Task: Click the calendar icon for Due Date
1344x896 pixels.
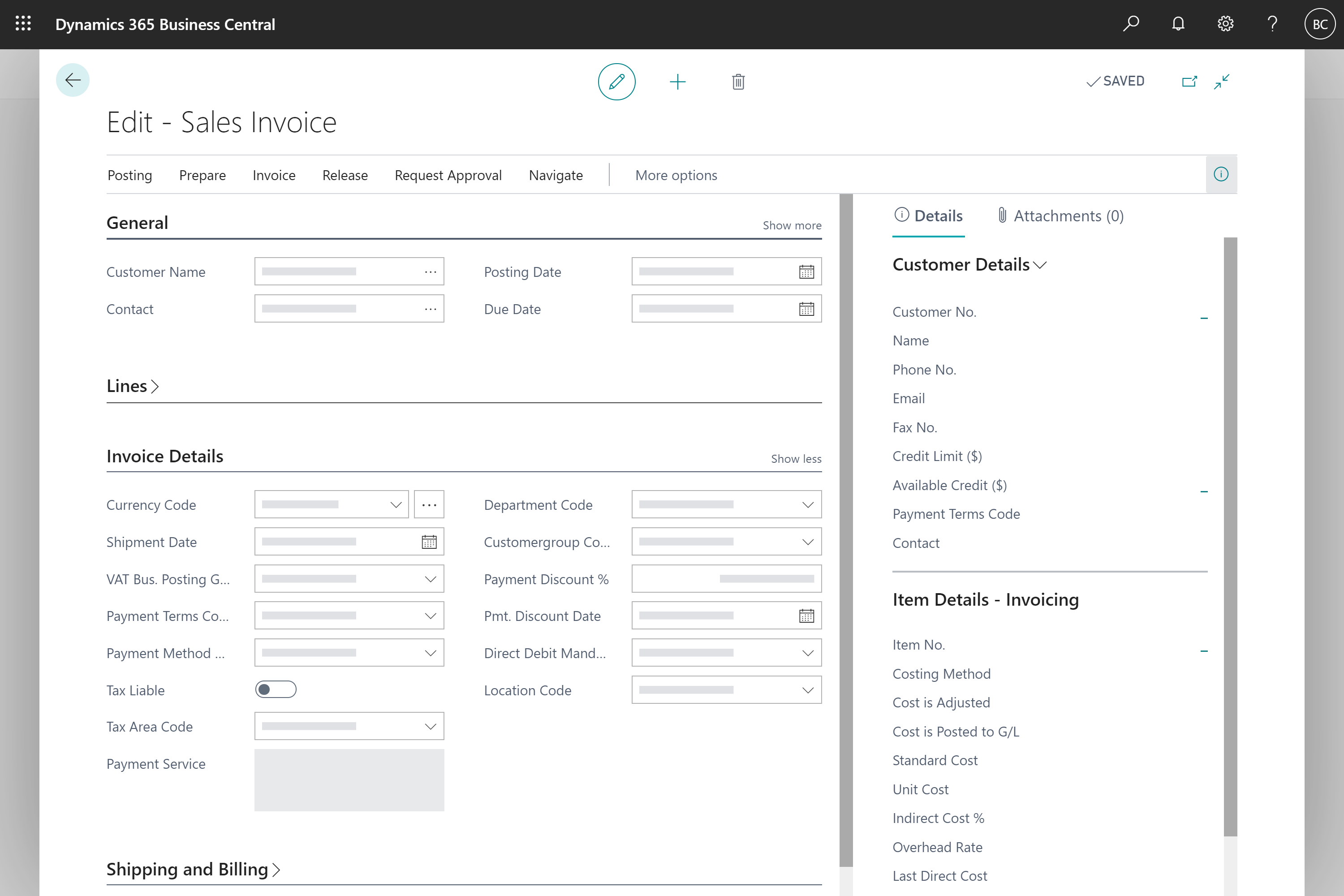Action: 806,309
